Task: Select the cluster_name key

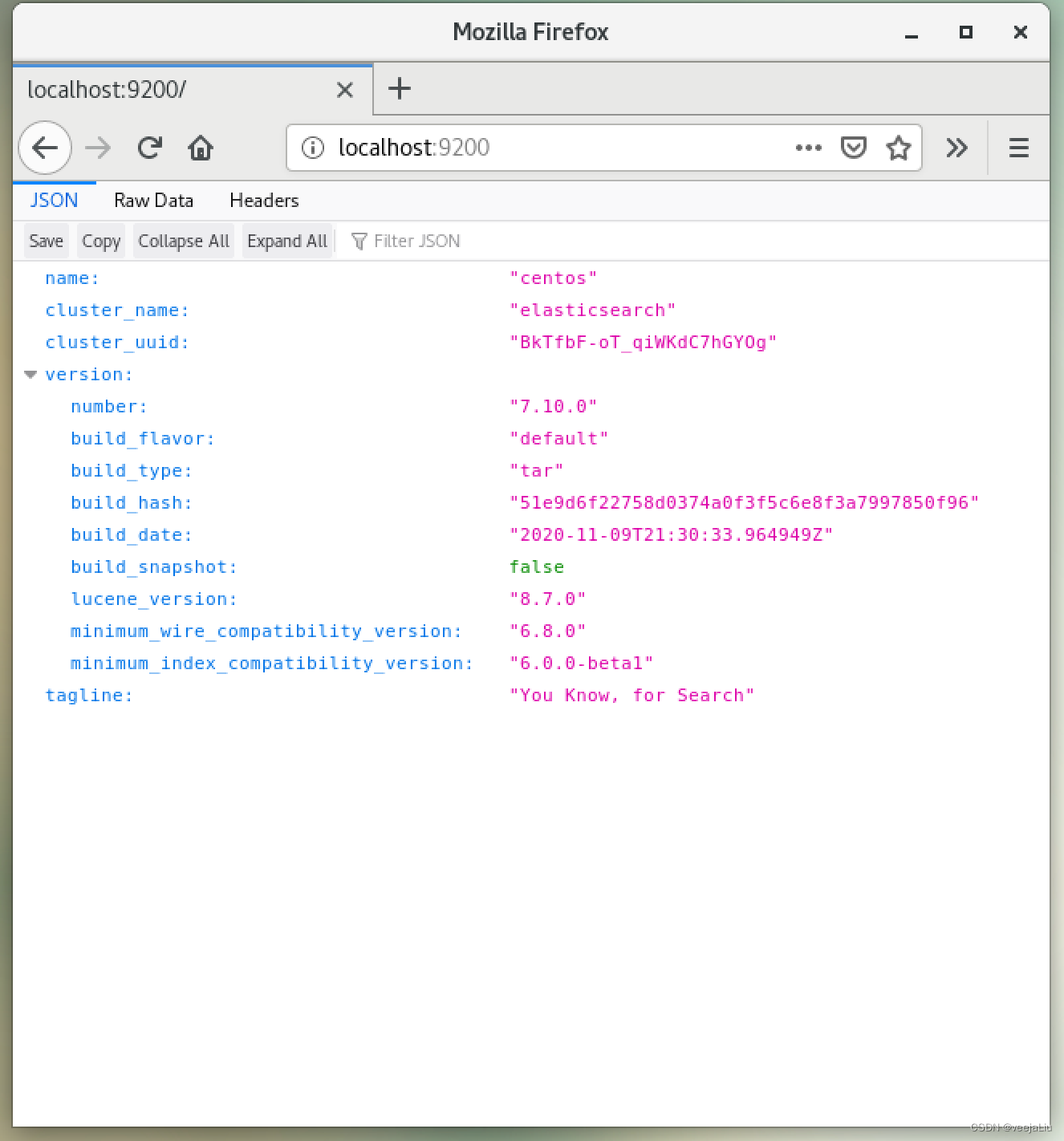Action: pos(117,311)
